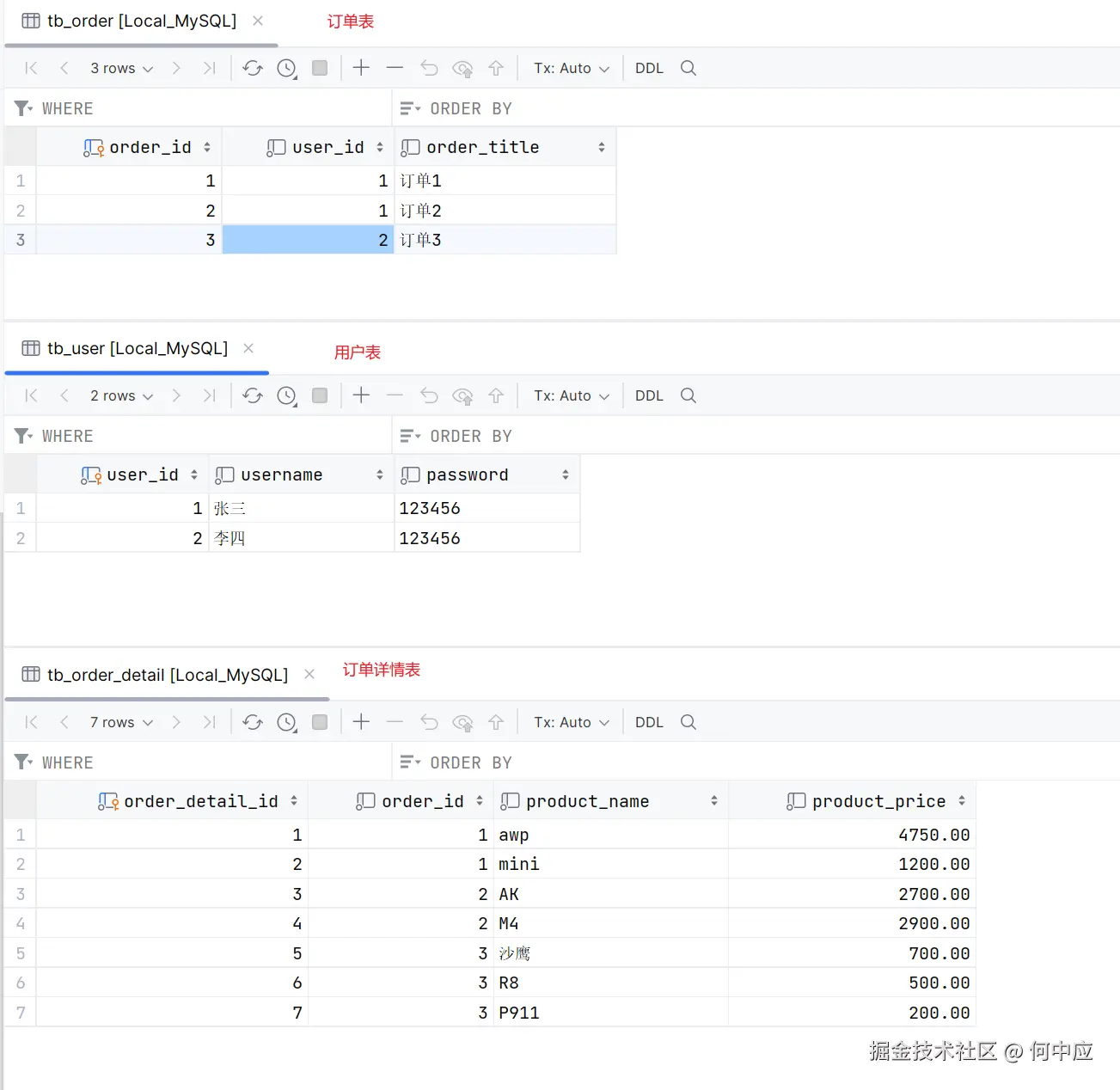Add a new row in tb_order
Image resolution: width=1120 pixels, height=1090 pixels.
tap(361, 68)
